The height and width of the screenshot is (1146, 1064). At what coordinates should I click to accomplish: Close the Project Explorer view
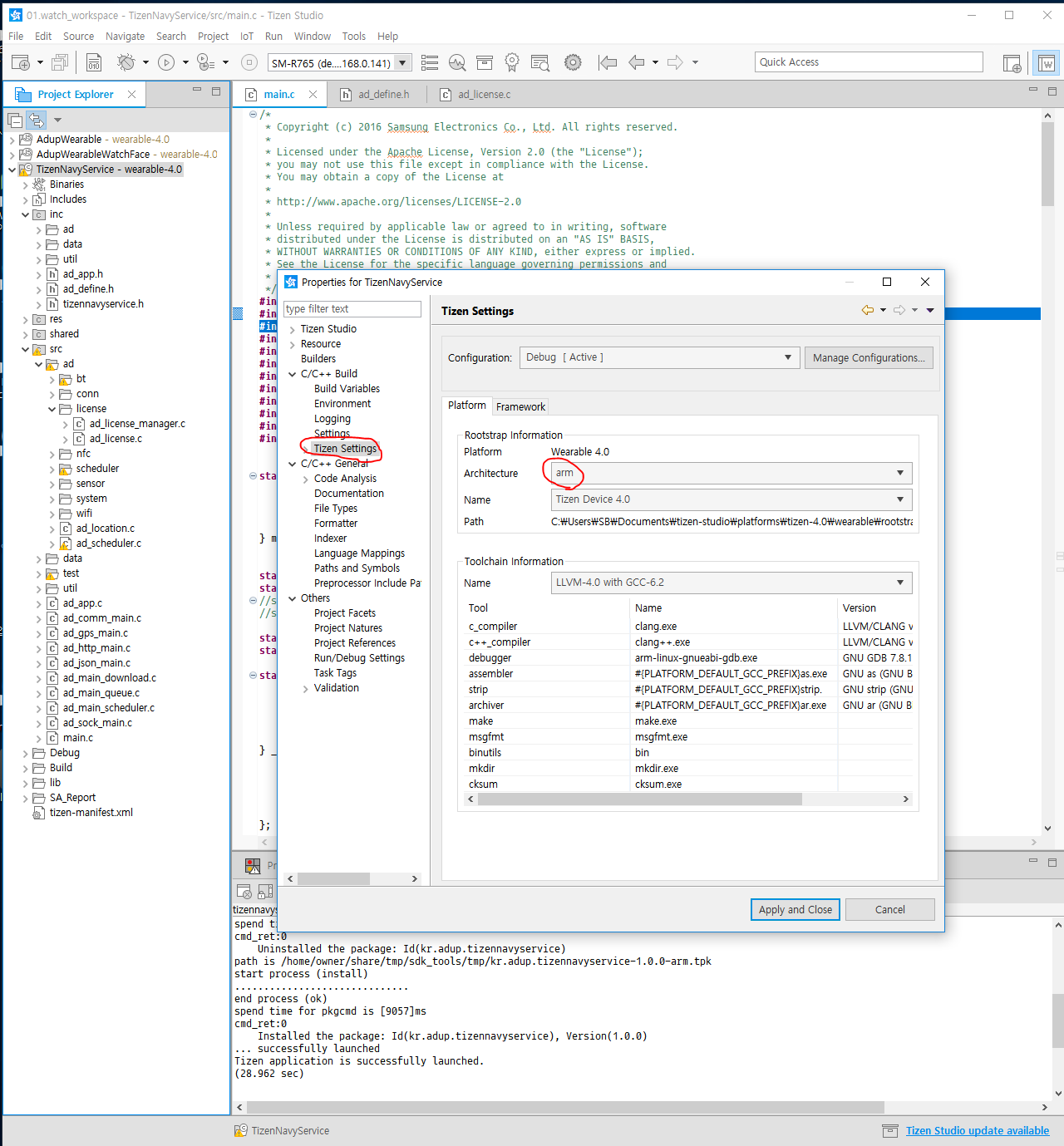131,94
